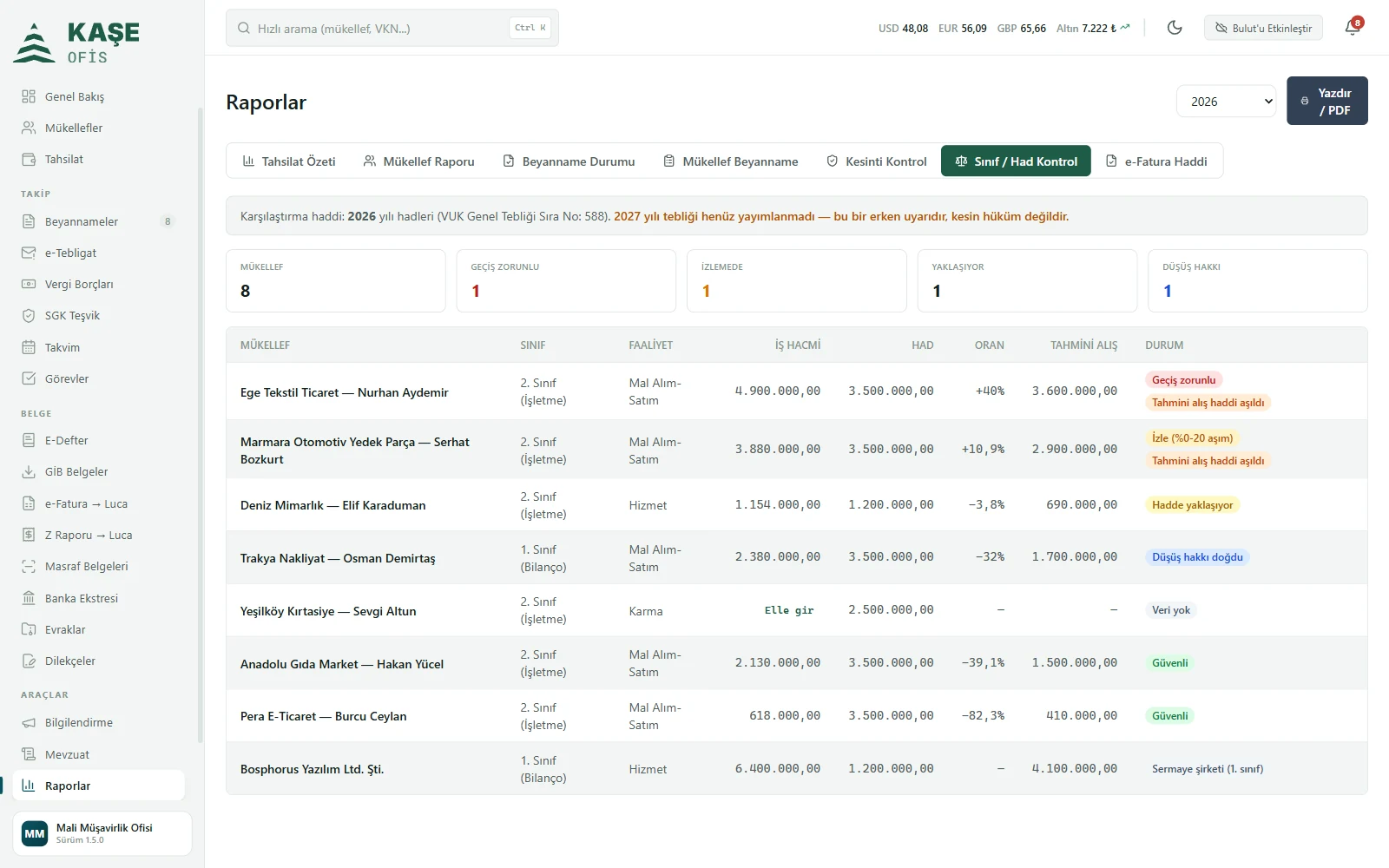
Task: Open the e-Fatura Haddi tab
Action: click(1156, 161)
